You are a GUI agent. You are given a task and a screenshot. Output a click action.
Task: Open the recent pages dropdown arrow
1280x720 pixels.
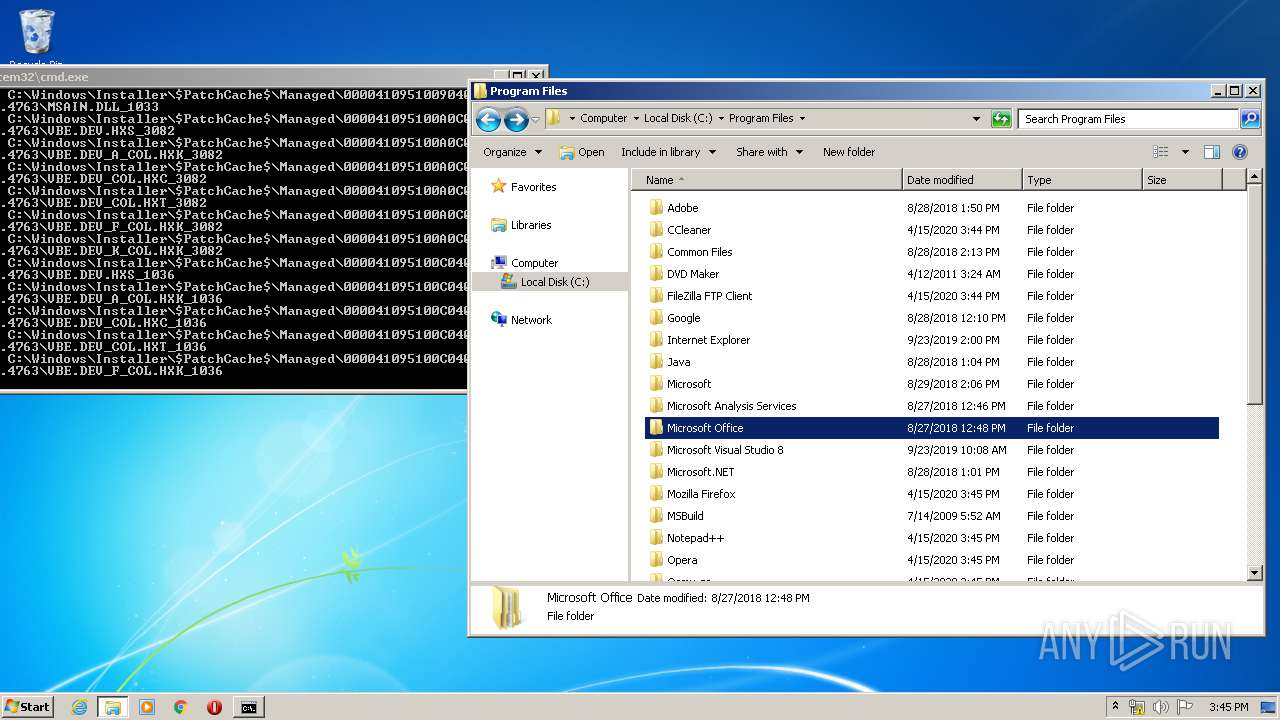point(536,120)
